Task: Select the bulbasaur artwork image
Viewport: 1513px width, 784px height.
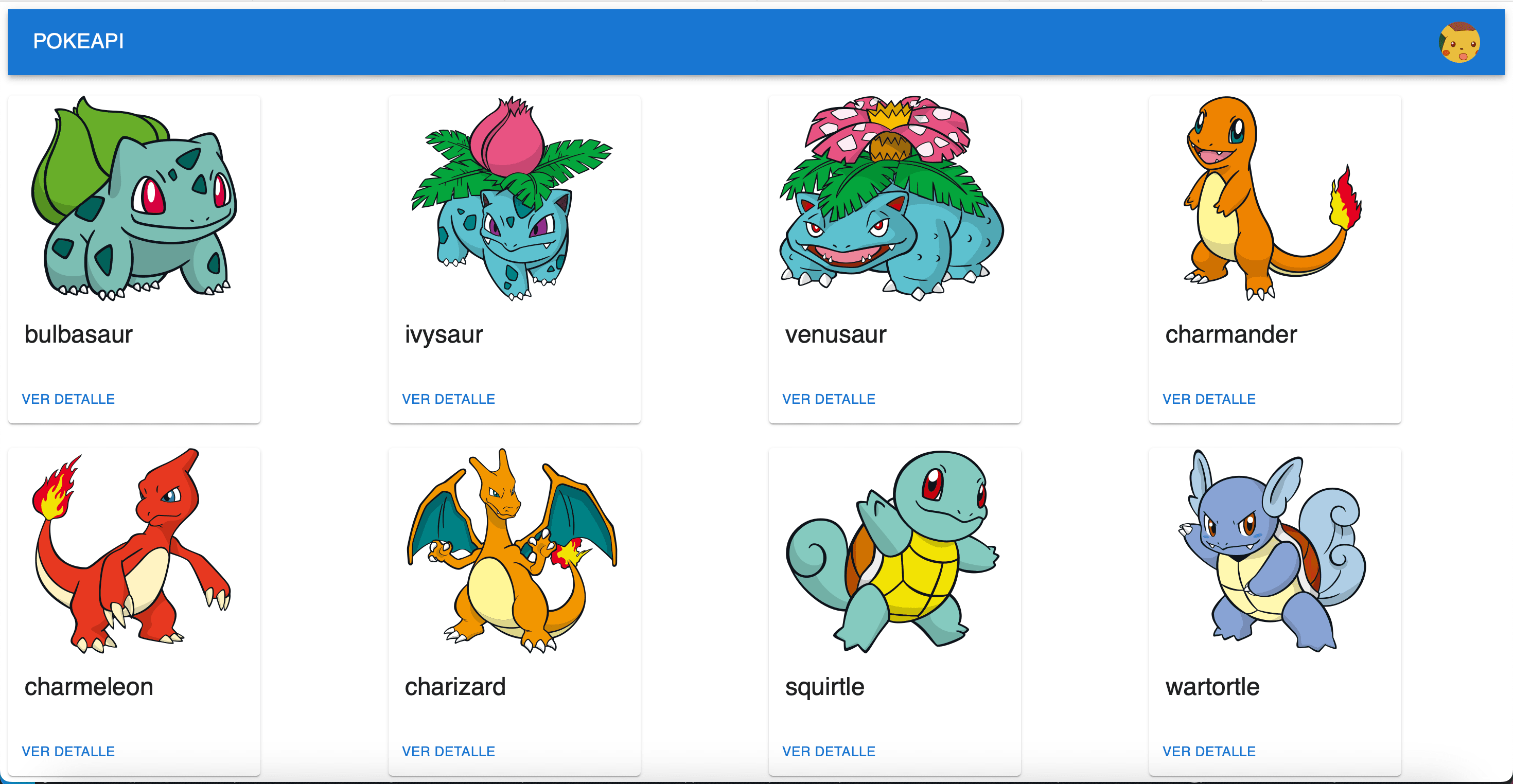Action: tap(134, 200)
